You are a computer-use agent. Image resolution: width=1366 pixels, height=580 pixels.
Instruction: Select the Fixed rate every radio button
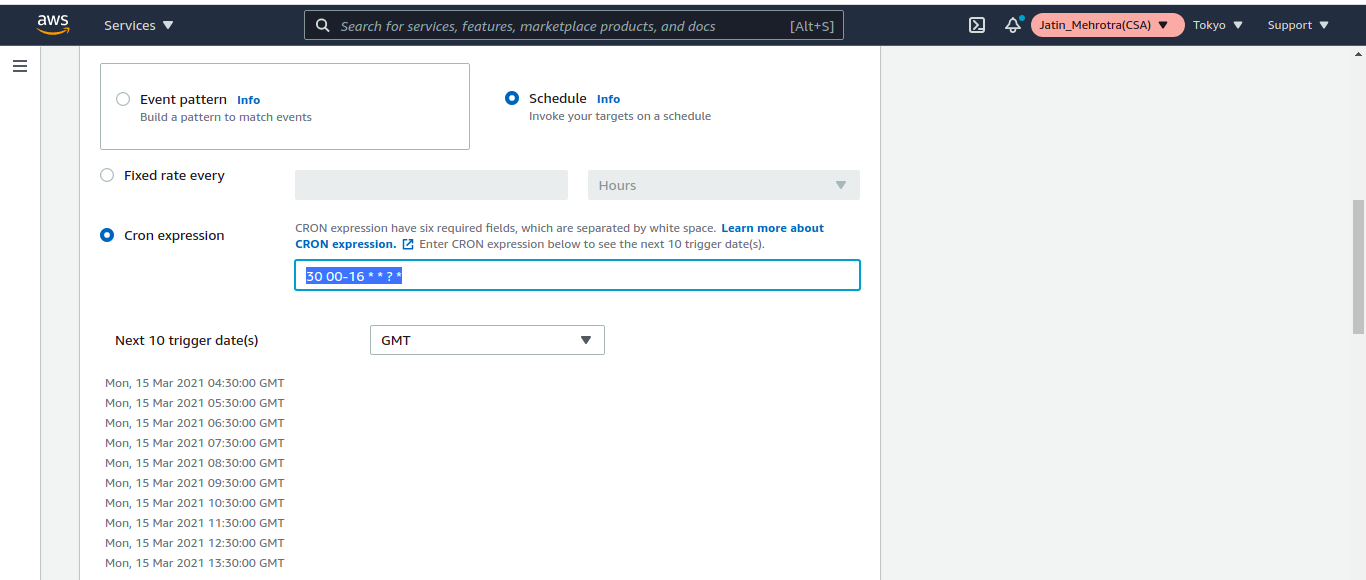coord(107,174)
